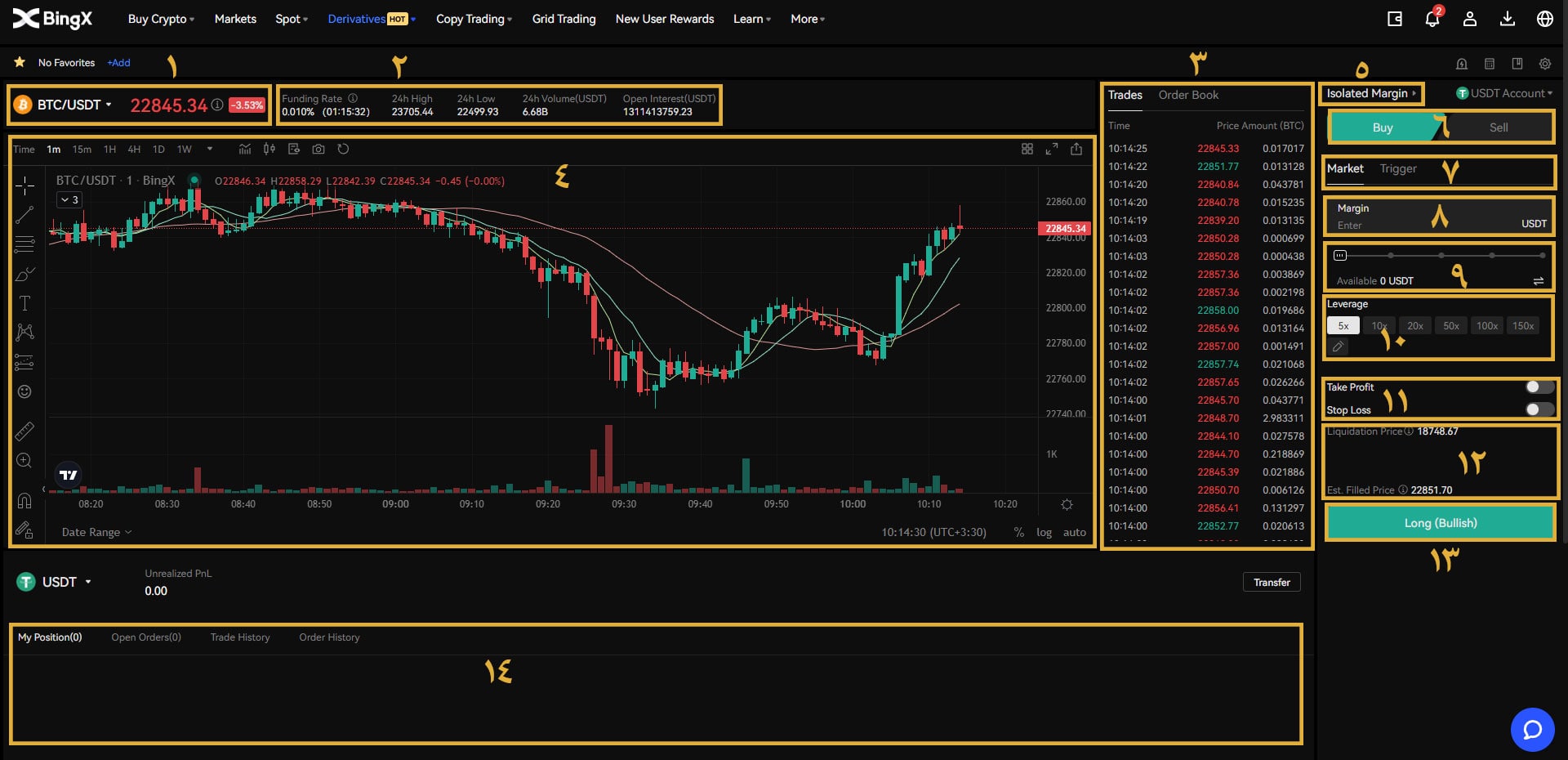Open the user profile icon
The width and height of the screenshot is (1568, 760).
coord(1470,19)
